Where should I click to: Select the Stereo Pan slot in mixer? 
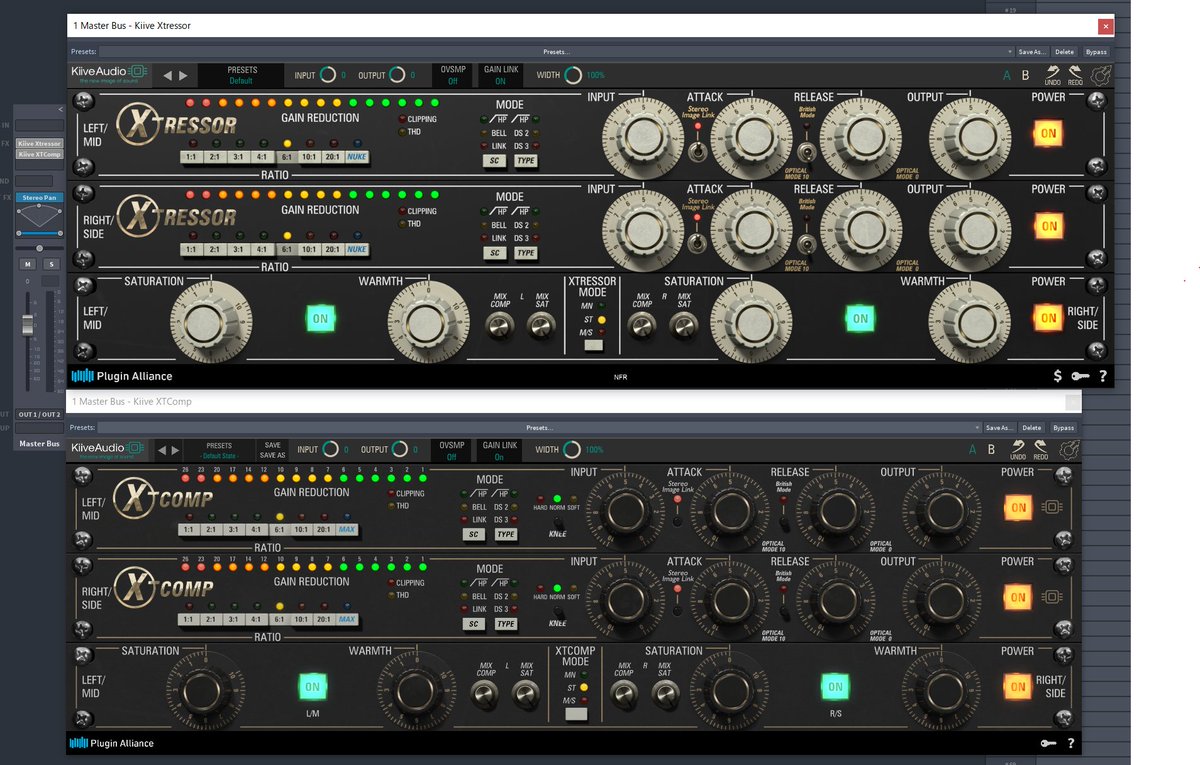(x=39, y=198)
